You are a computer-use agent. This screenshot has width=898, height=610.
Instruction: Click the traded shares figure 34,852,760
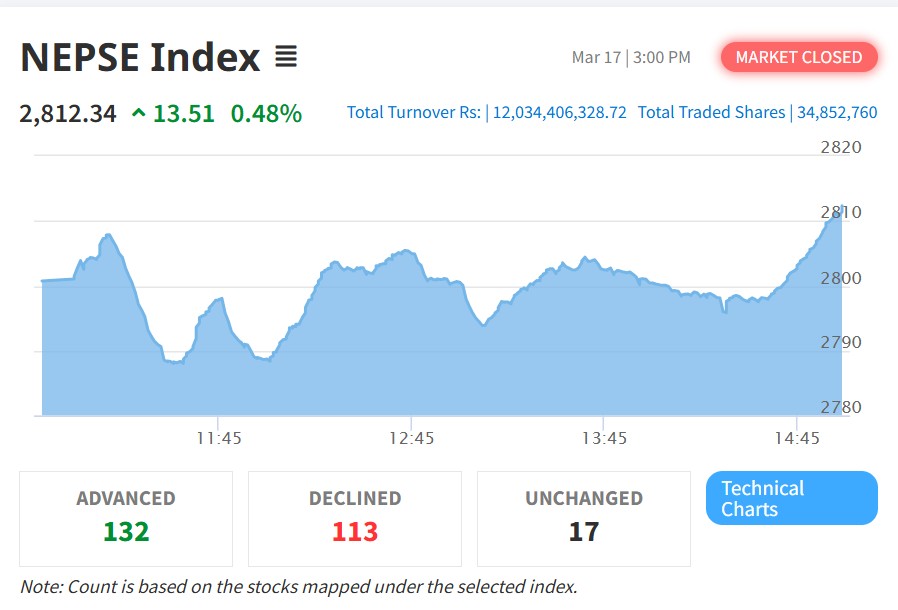point(837,113)
